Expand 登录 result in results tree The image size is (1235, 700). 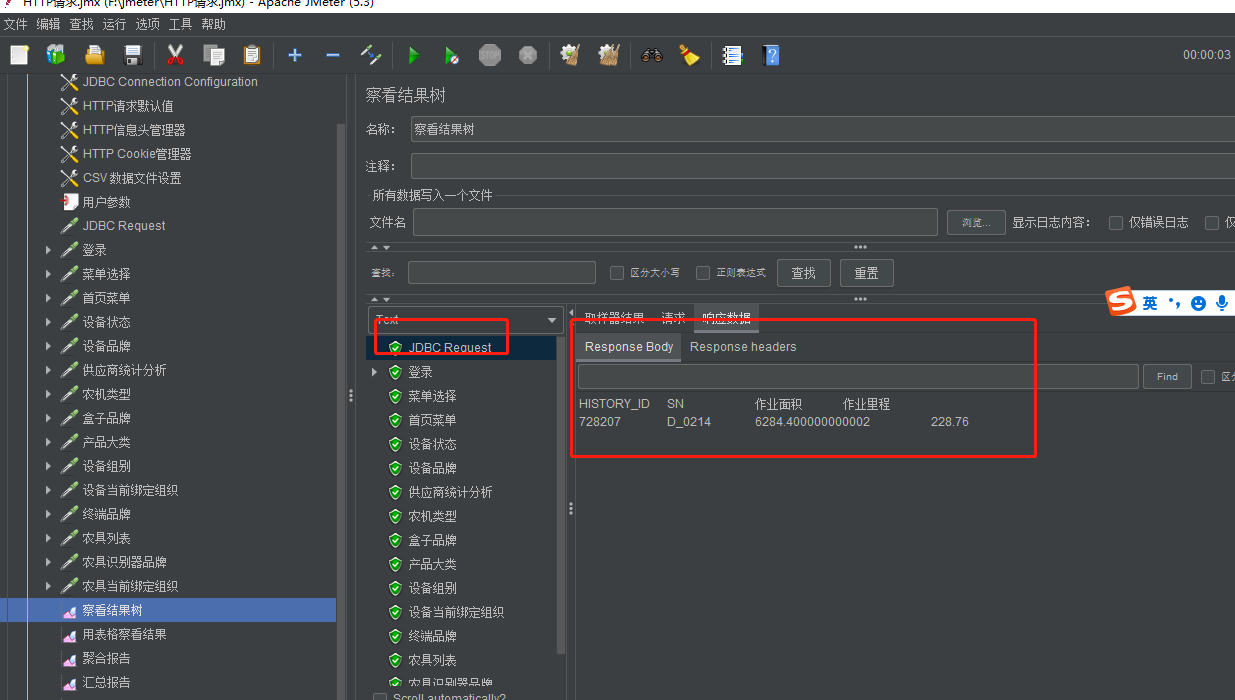click(x=375, y=372)
